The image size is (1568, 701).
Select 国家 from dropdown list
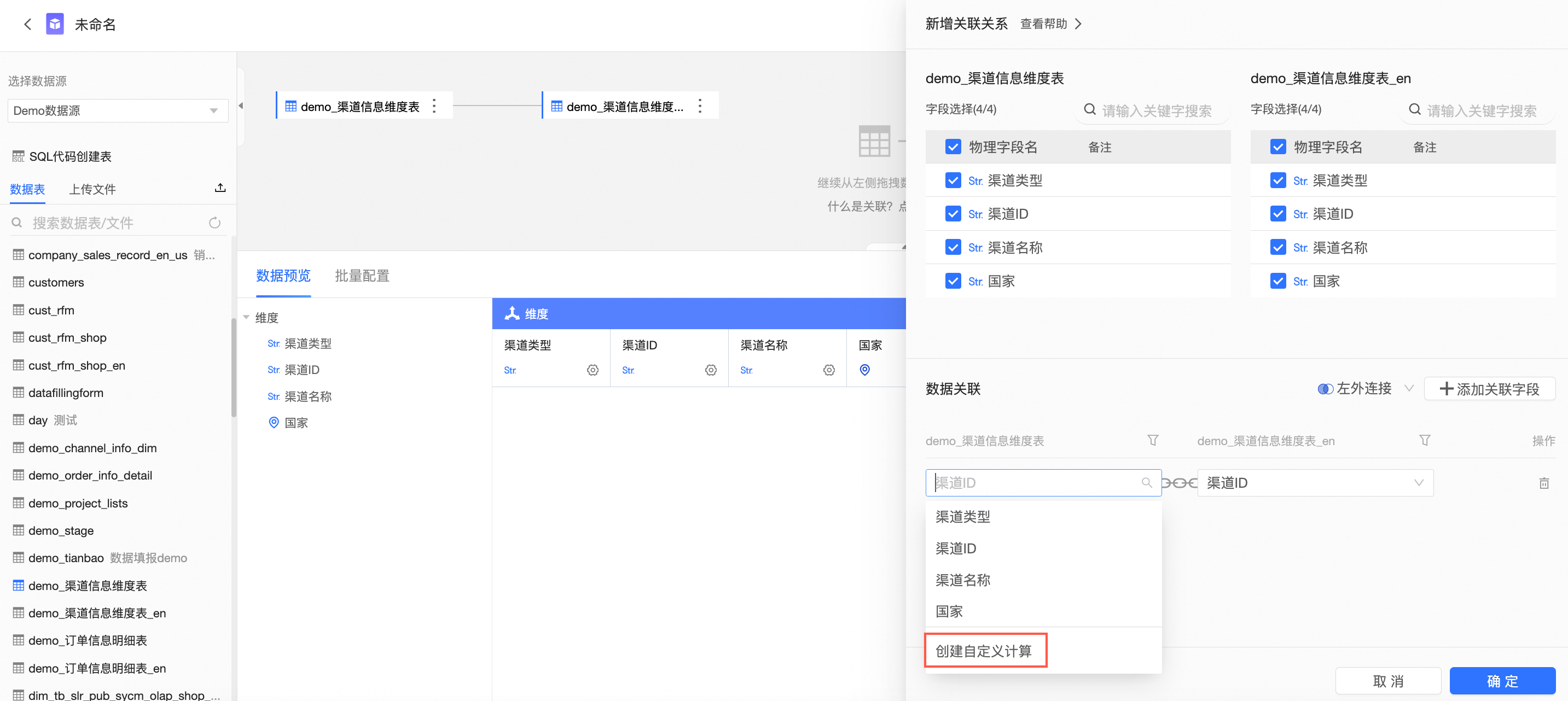pos(1043,612)
